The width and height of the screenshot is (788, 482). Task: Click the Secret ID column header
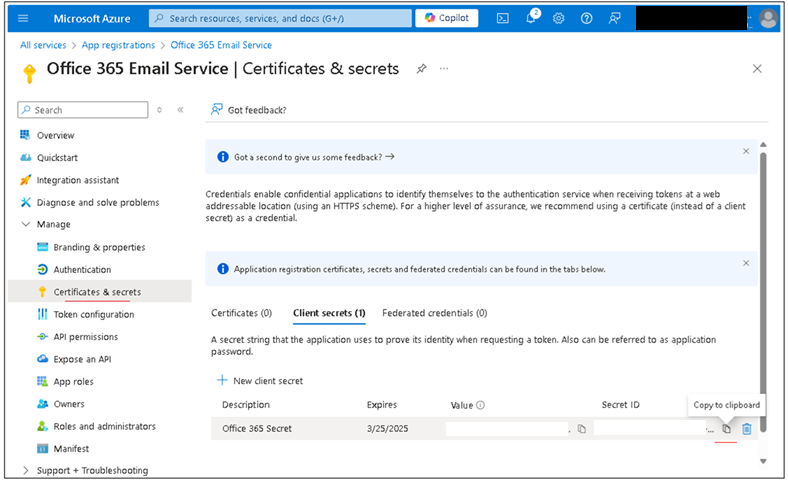[620, 405]
